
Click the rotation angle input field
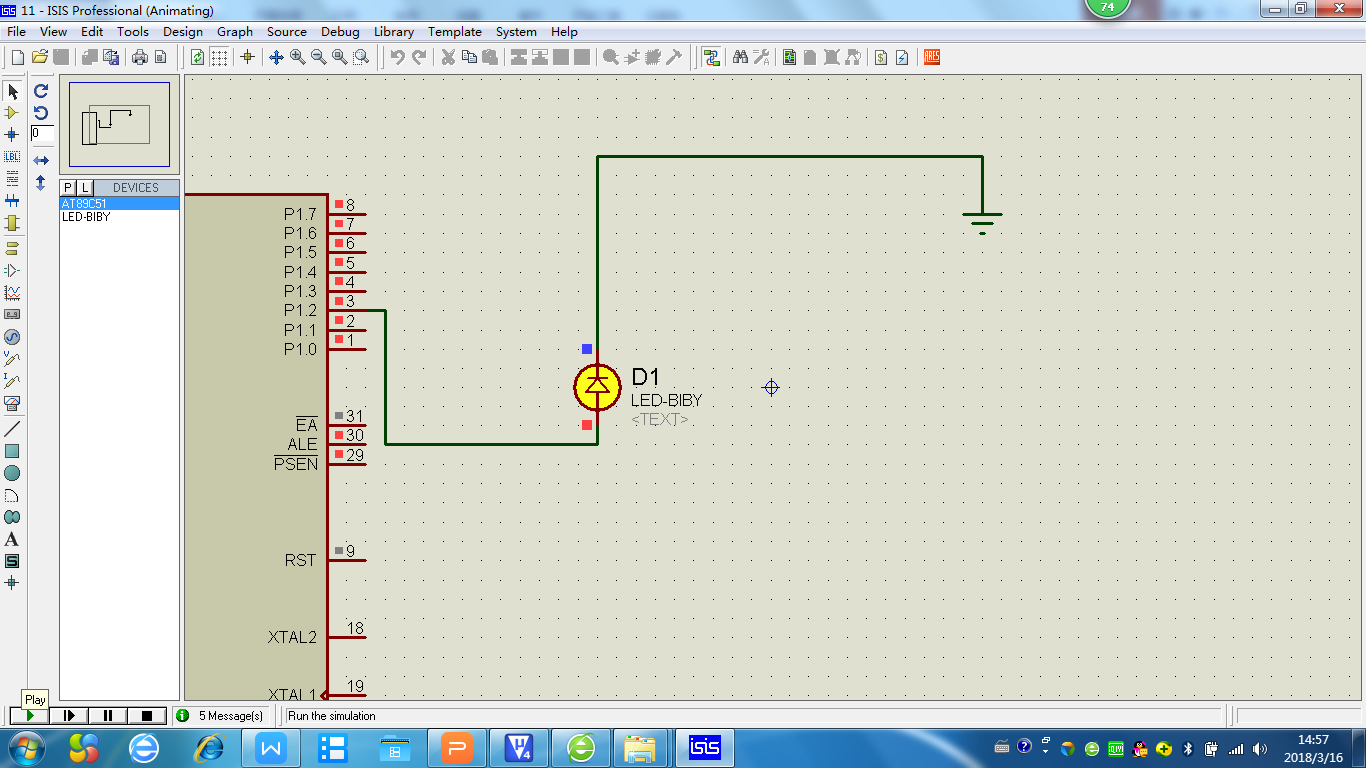tap(41, 133)
